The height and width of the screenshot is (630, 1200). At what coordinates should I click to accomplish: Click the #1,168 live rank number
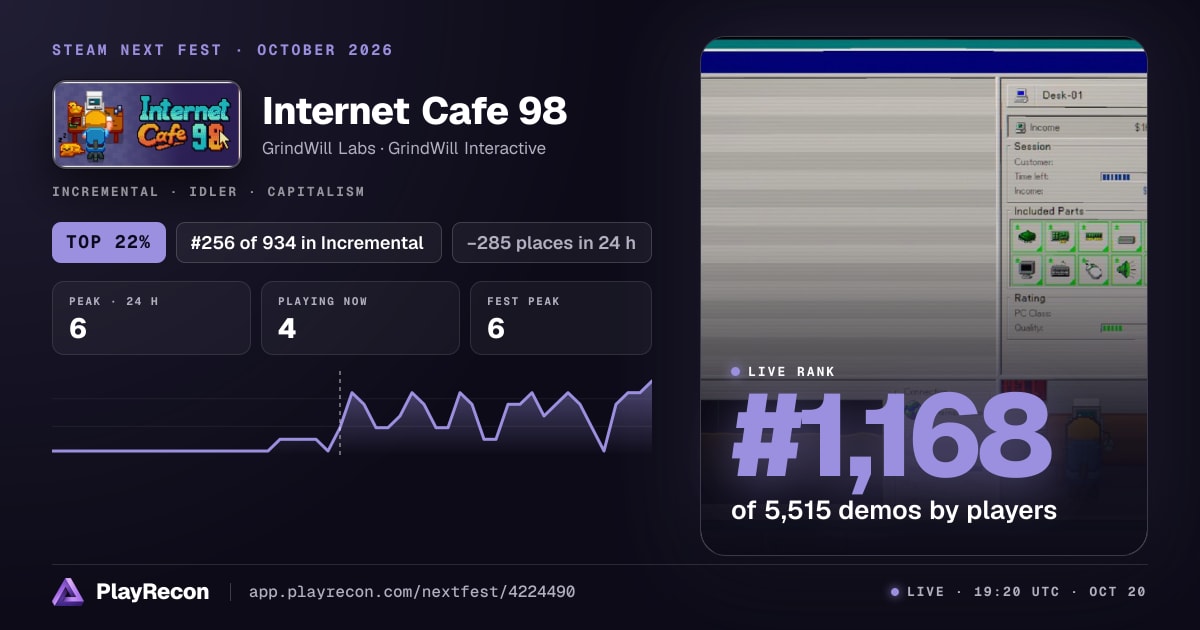click(x=891, y=437)
